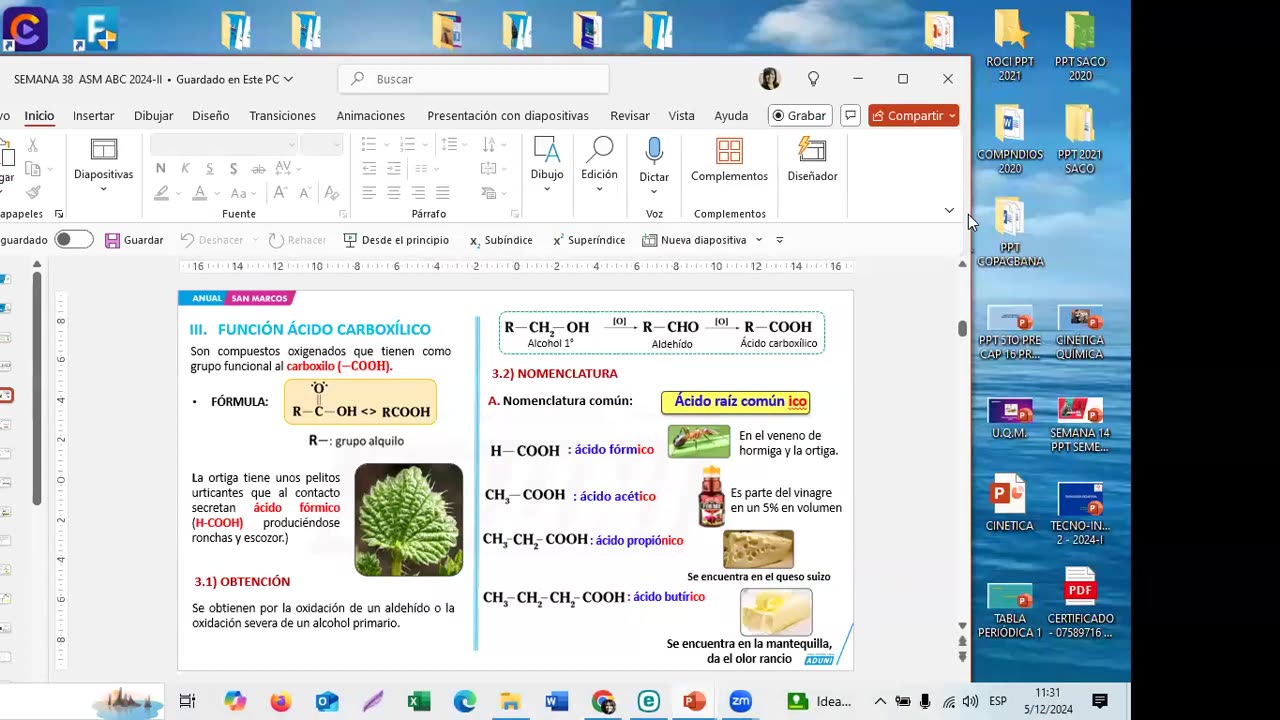Toggle strikethrough text formatting

click(x=257, y=168)
